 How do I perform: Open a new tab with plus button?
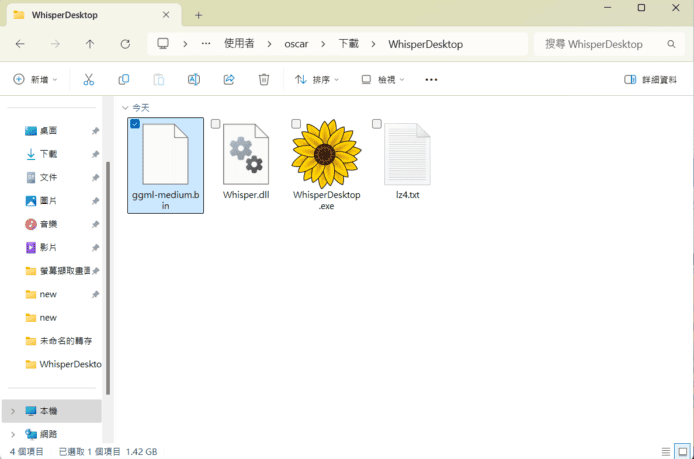[x=198, y=15]
